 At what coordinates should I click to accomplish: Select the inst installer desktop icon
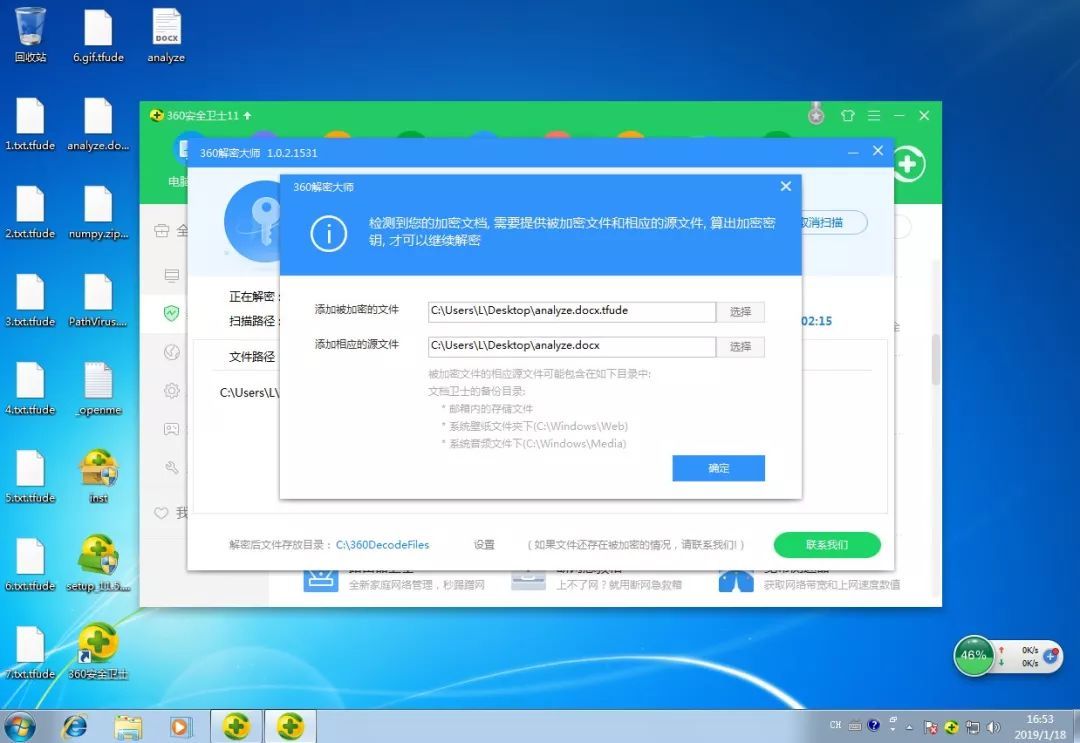click(x=98, y=476)
